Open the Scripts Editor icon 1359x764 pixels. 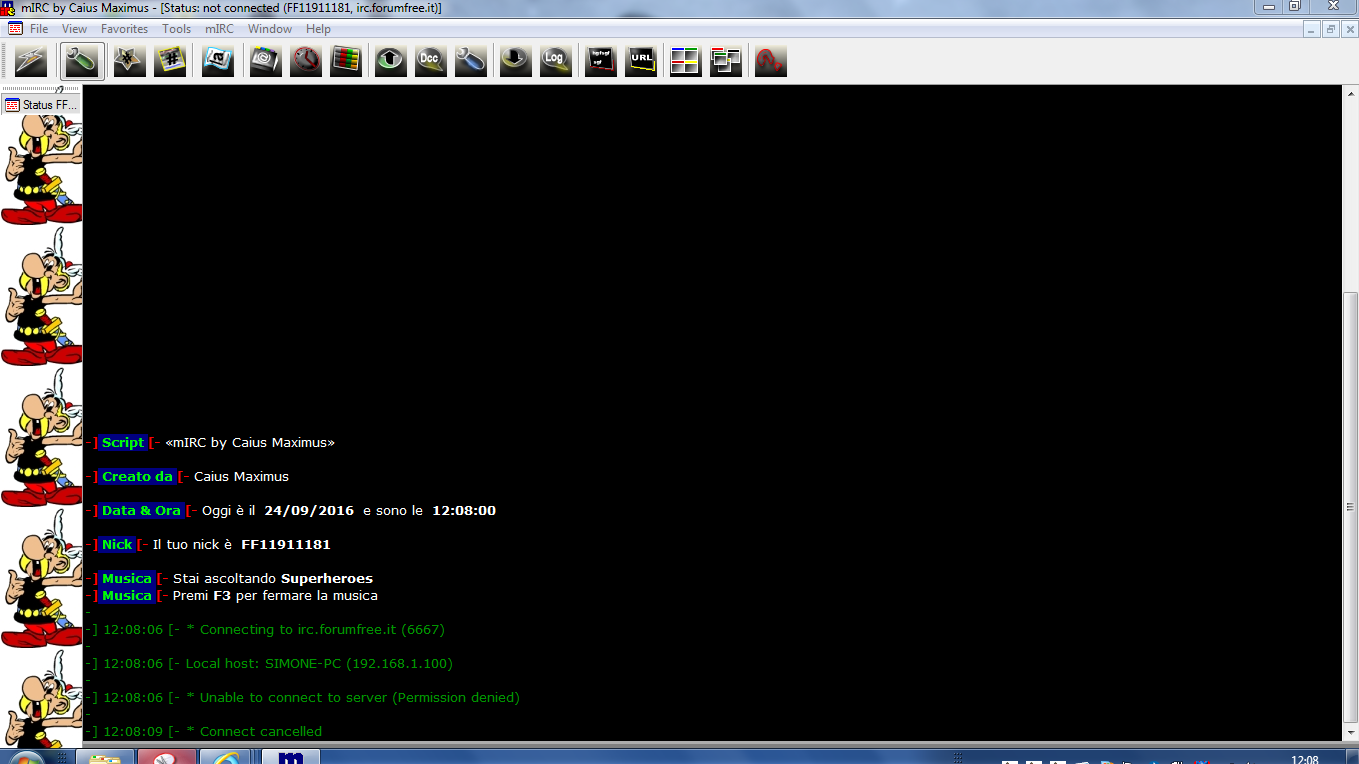coord(218,61)
